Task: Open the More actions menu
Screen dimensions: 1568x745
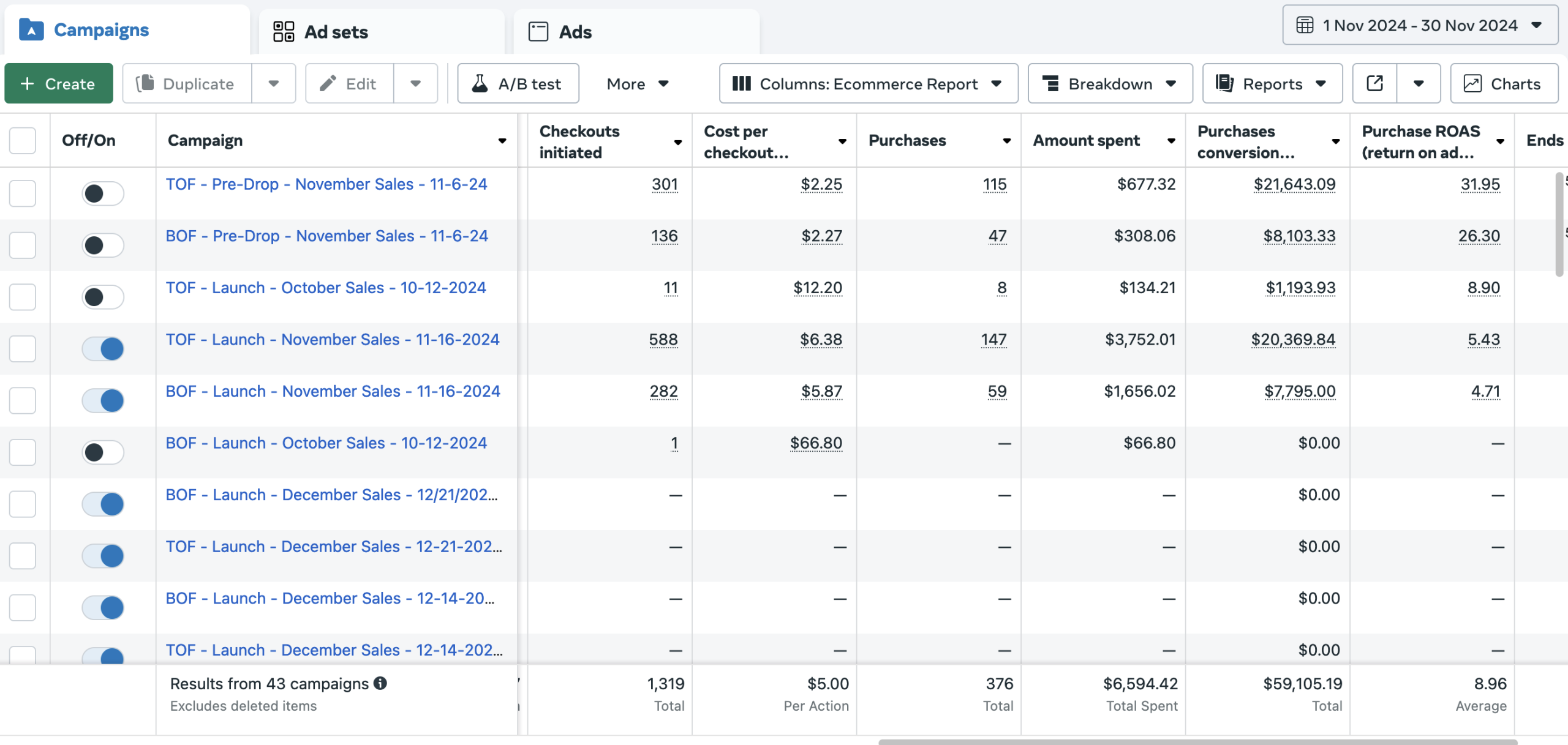Action: pyautogui.click(x=637, y=84)
